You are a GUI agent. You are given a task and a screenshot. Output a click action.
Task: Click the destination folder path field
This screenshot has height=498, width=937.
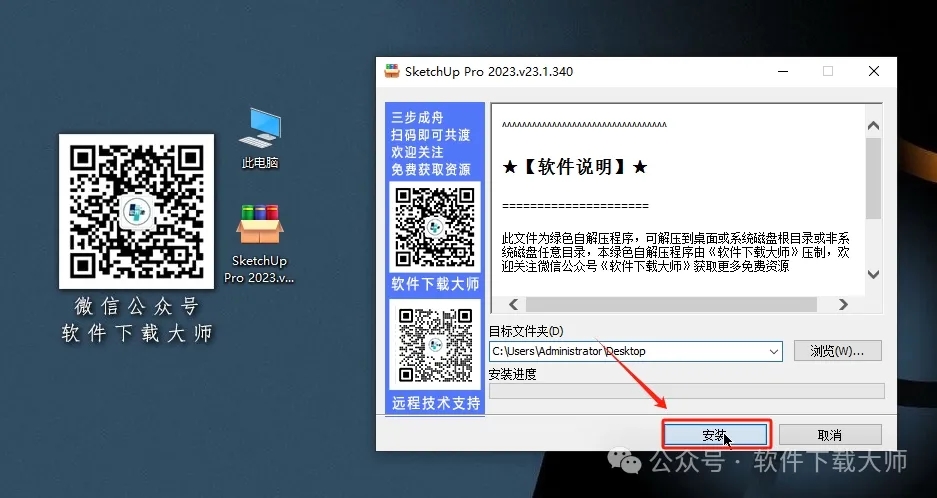point(635,352)
